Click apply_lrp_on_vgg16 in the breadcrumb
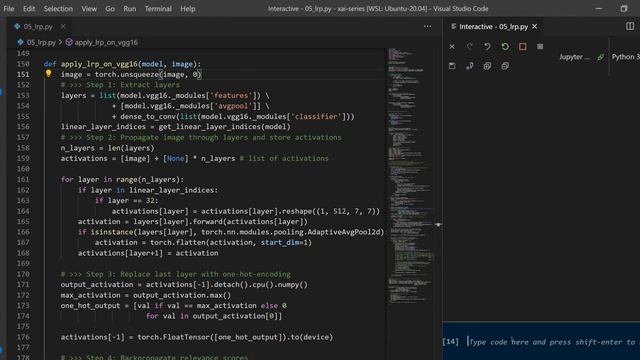The height and width of the screenshot is (360, 640). point(106,42)
